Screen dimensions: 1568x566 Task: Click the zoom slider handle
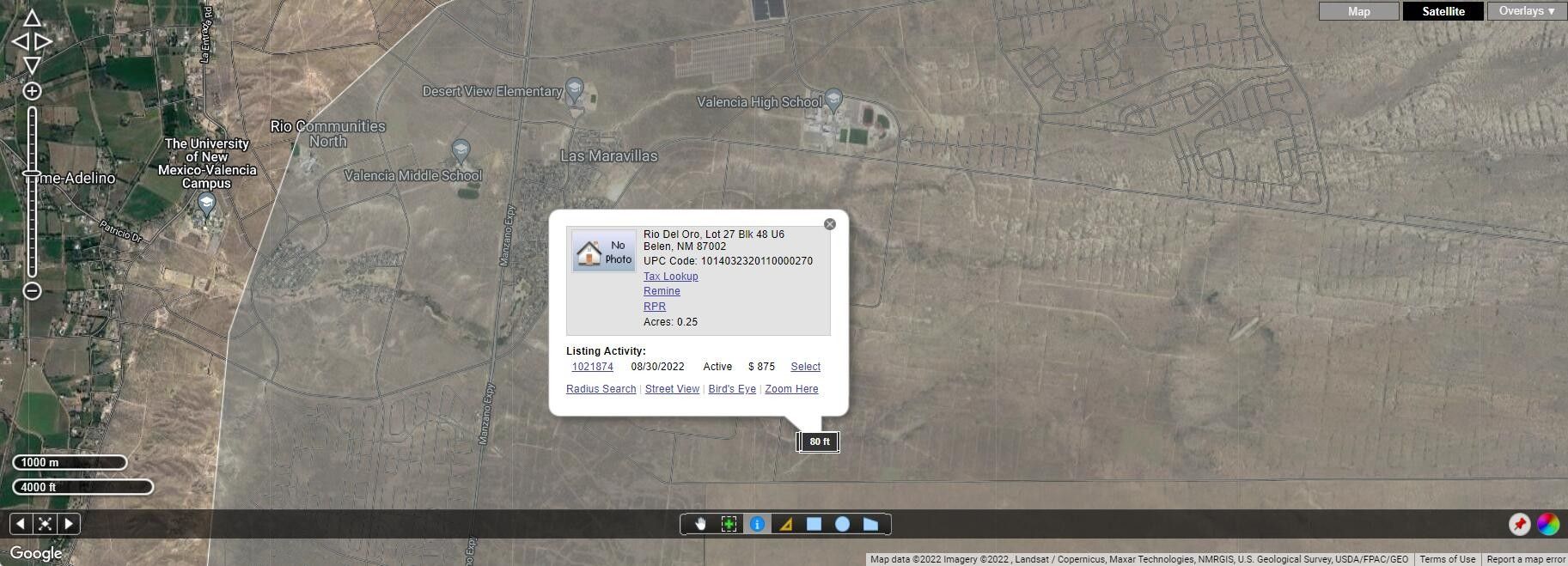point(32,175)
